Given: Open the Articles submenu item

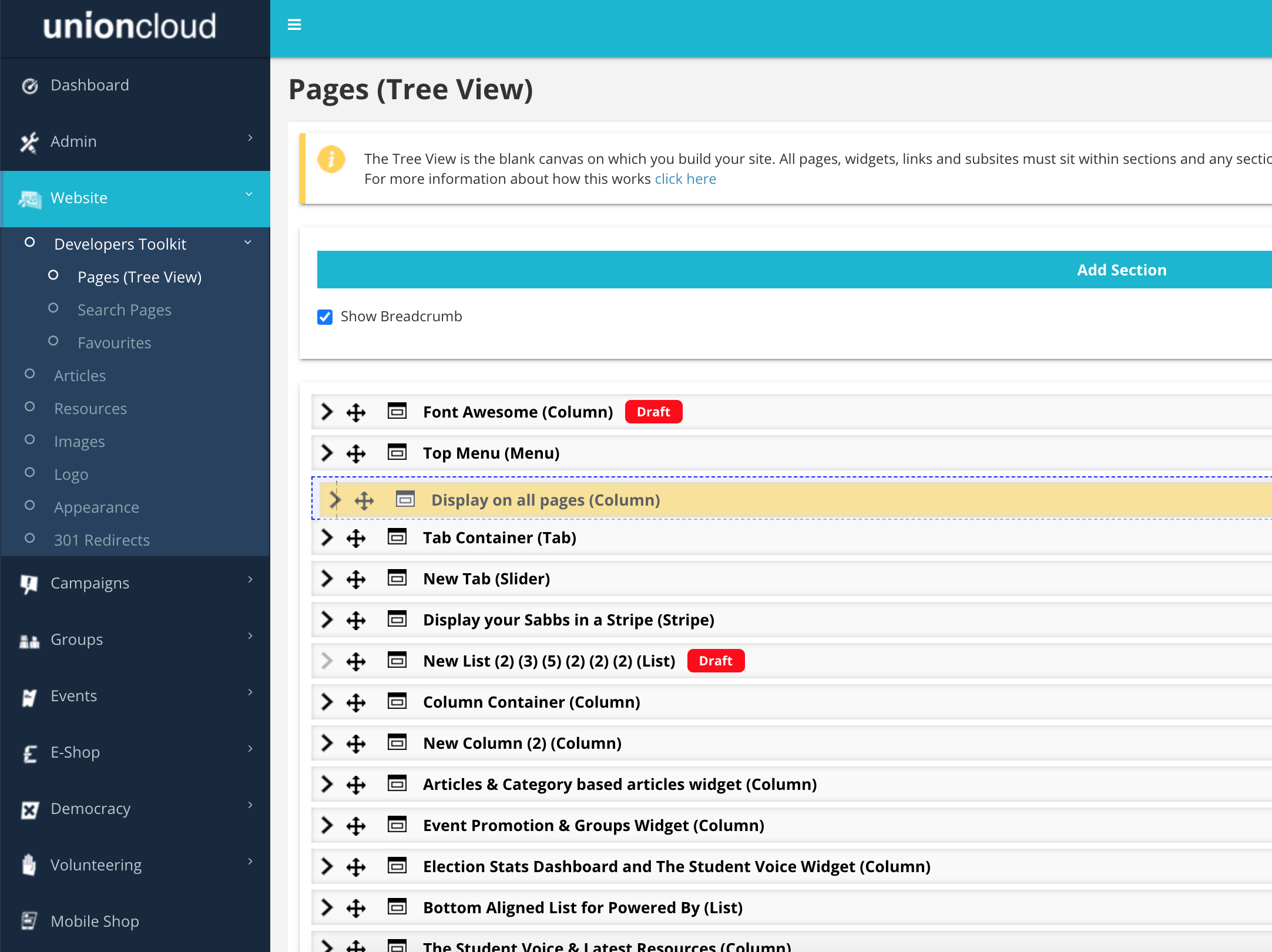Looking at the screenshot, I should point(80,375).
